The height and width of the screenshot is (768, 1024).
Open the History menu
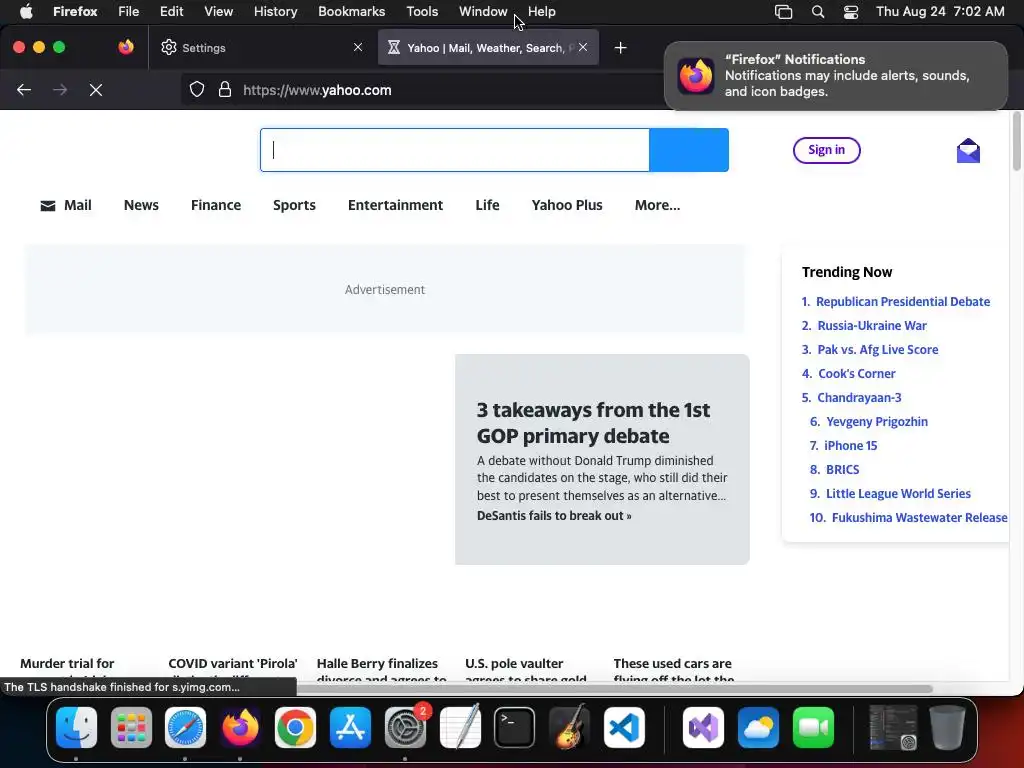[275, 12]
